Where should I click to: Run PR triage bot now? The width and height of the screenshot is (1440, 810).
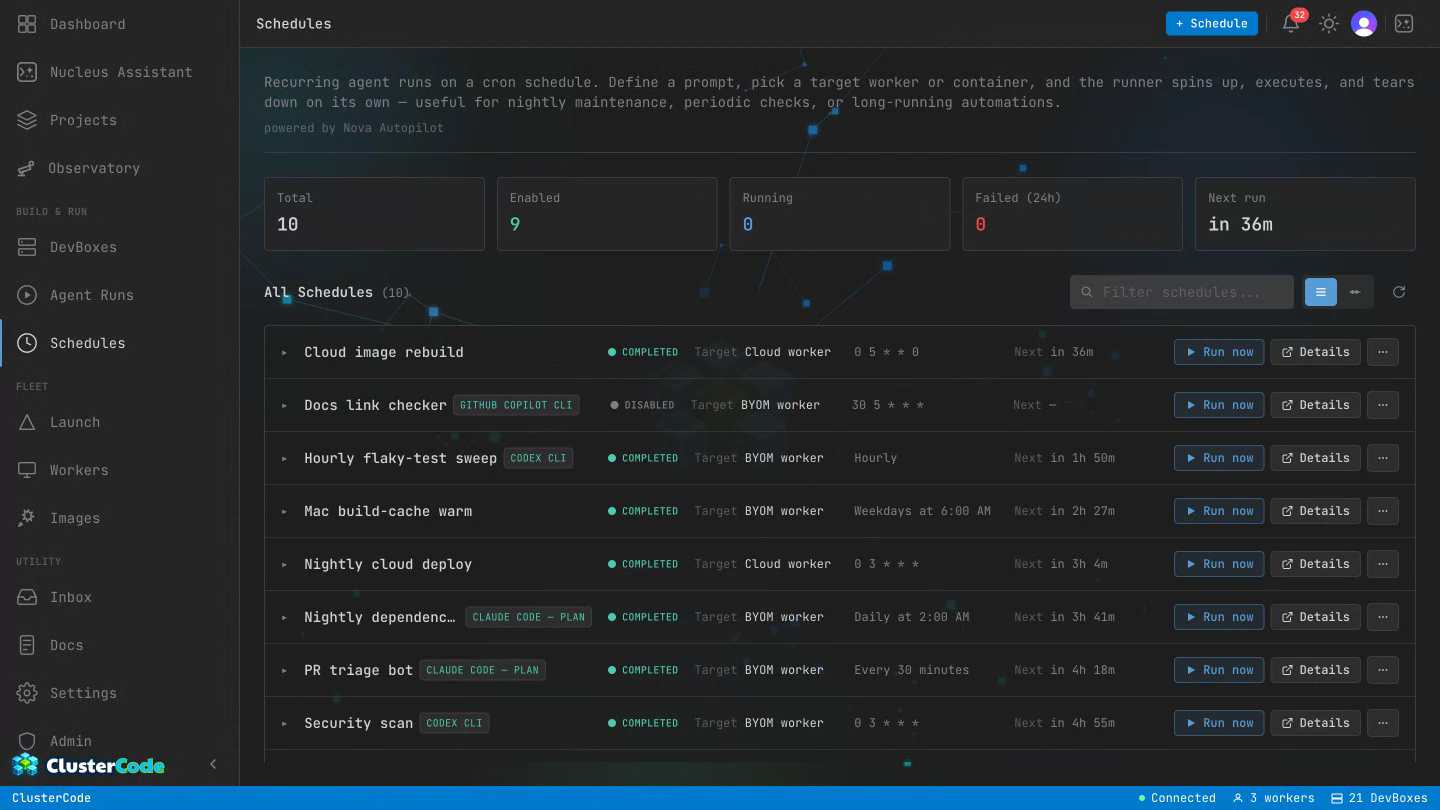pyautogui.click(x=1219, y=670)
